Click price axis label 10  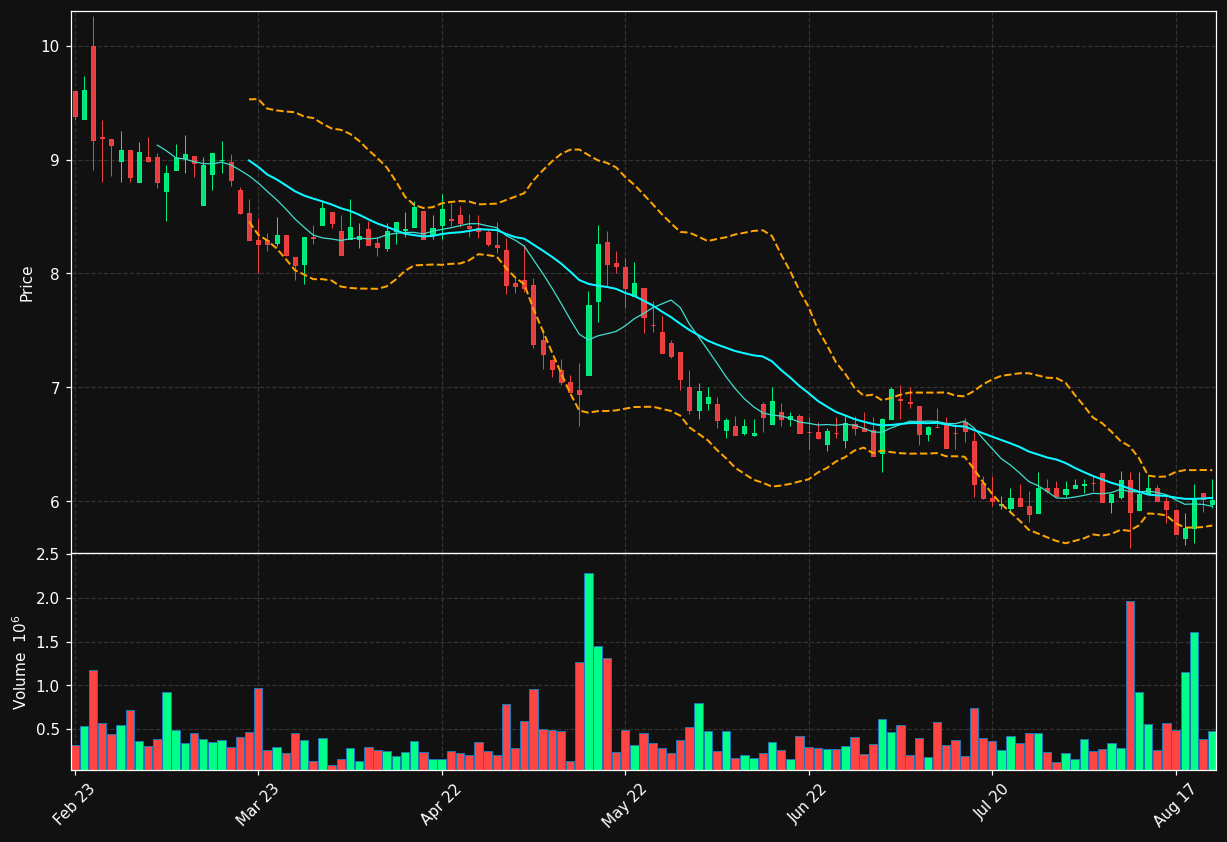[x=51, y=47]
